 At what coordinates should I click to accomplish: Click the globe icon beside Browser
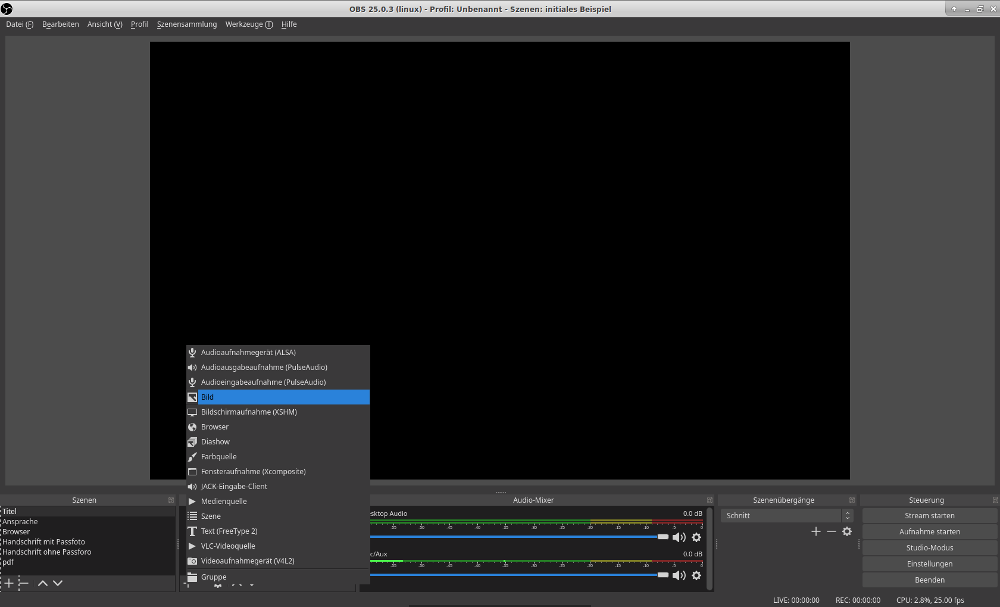click(x=192, y=427)
